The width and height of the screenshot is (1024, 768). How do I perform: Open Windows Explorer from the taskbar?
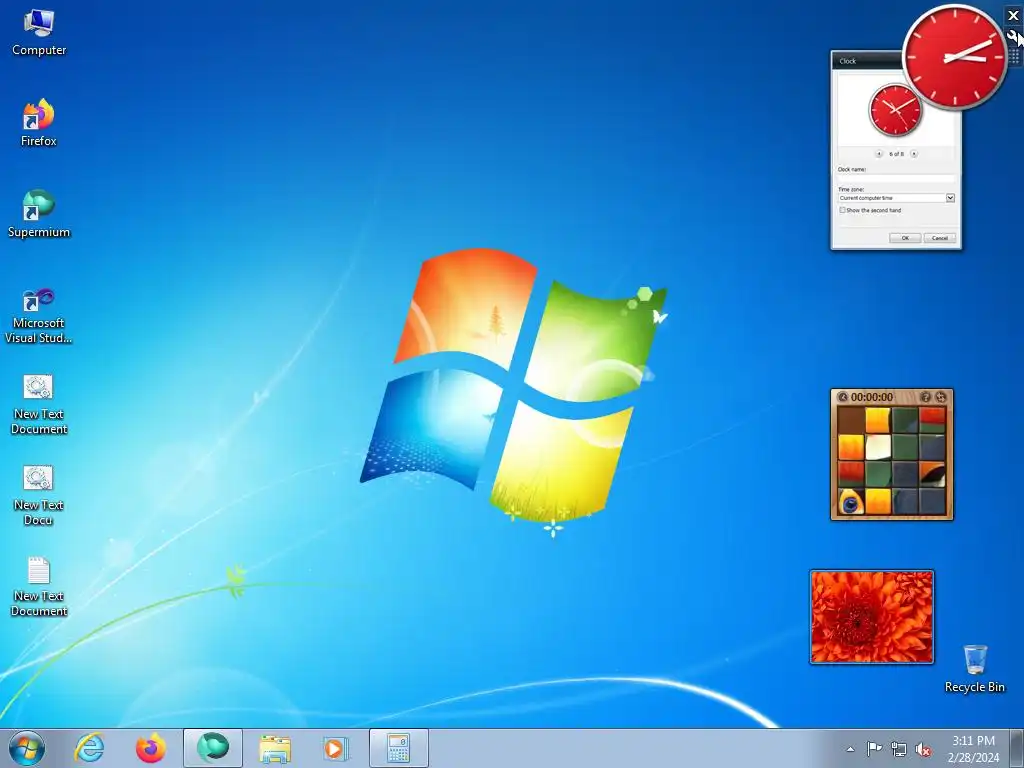coord(275,748)
